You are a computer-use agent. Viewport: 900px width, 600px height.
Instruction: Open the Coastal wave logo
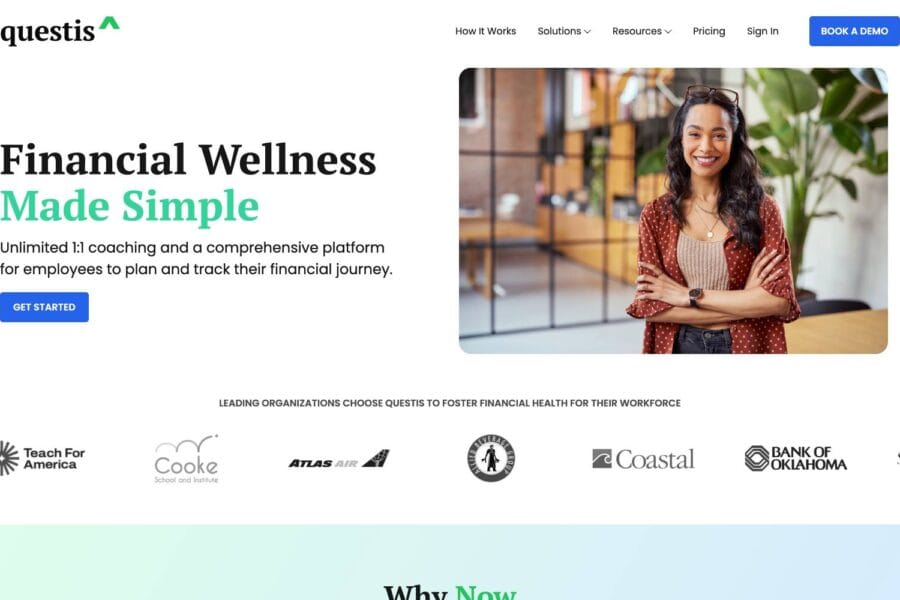(643, 459)
